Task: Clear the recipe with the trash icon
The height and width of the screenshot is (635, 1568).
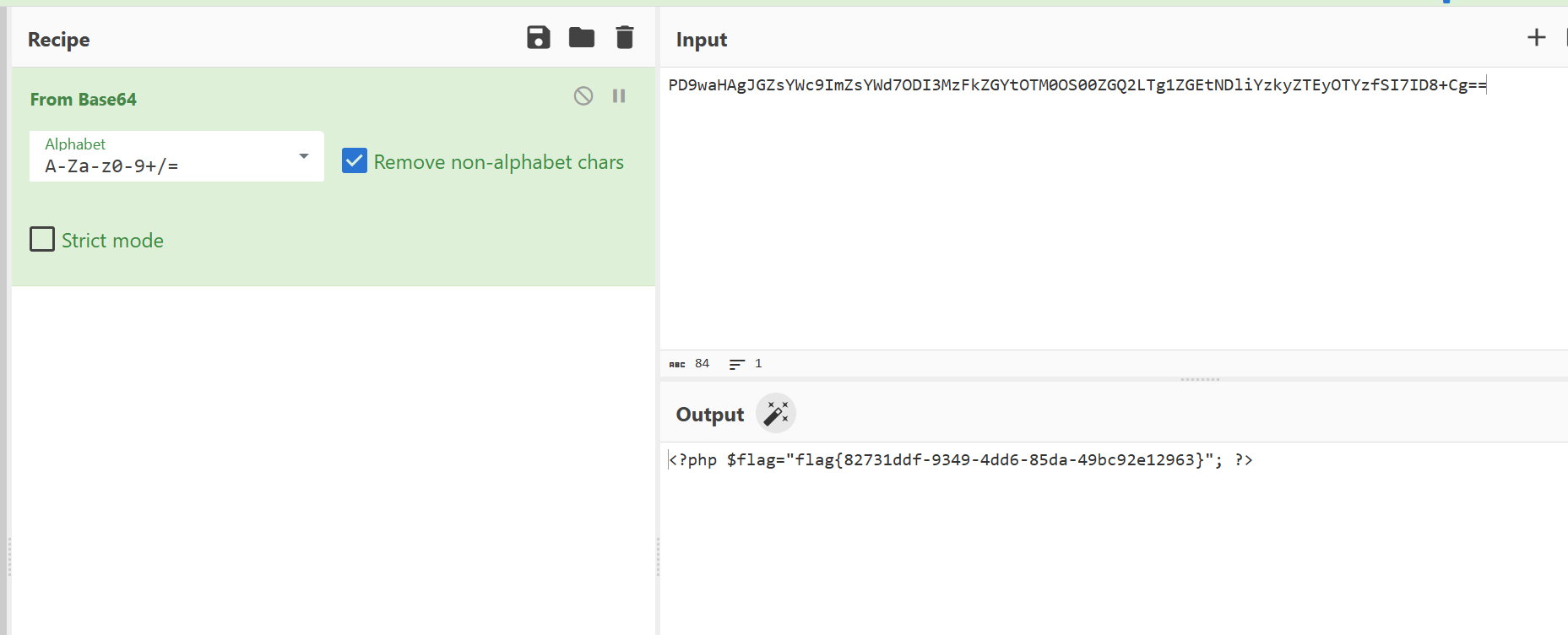Action: click(x=624, y=38)
